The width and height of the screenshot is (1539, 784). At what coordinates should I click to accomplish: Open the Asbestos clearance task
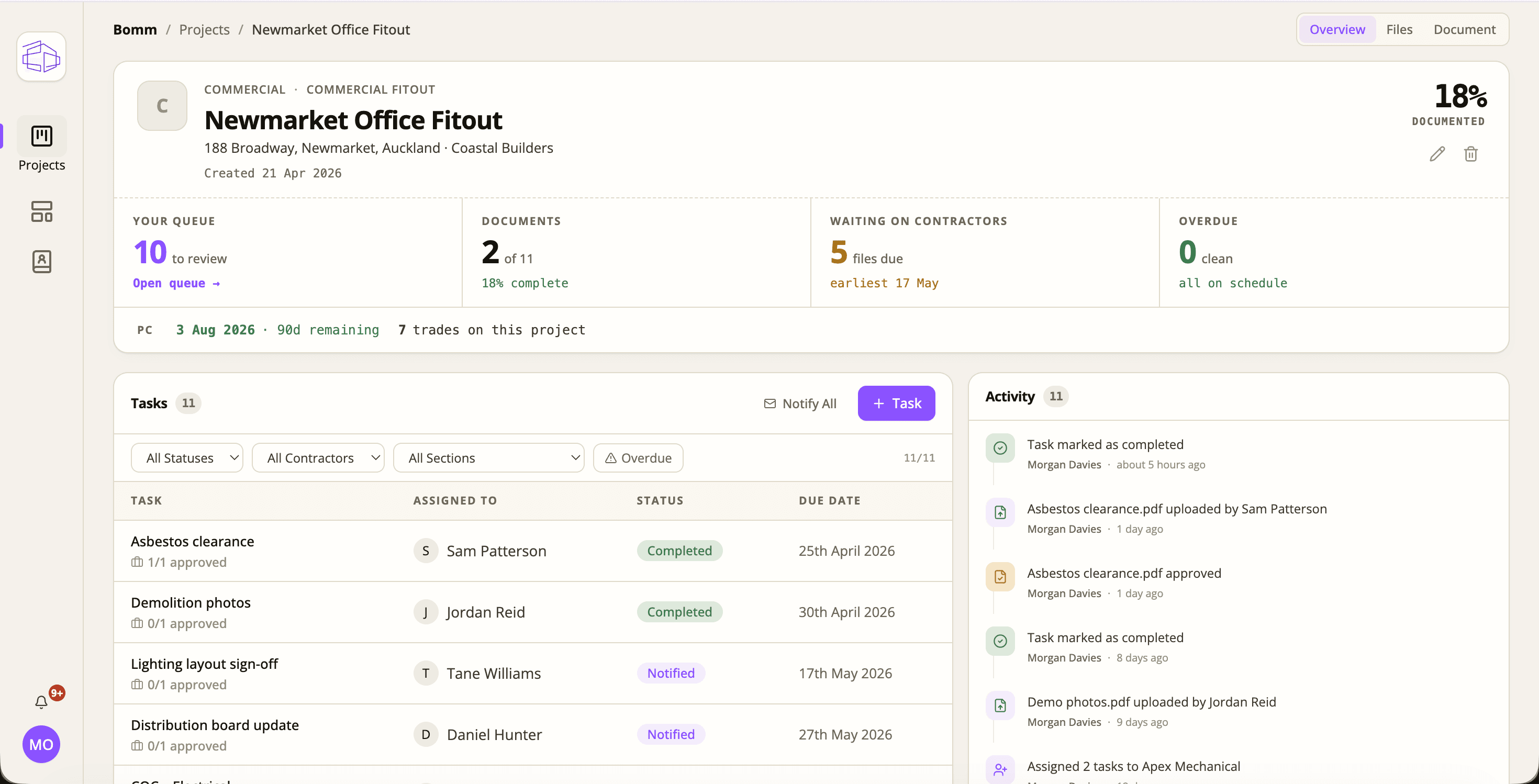point(193,541)
